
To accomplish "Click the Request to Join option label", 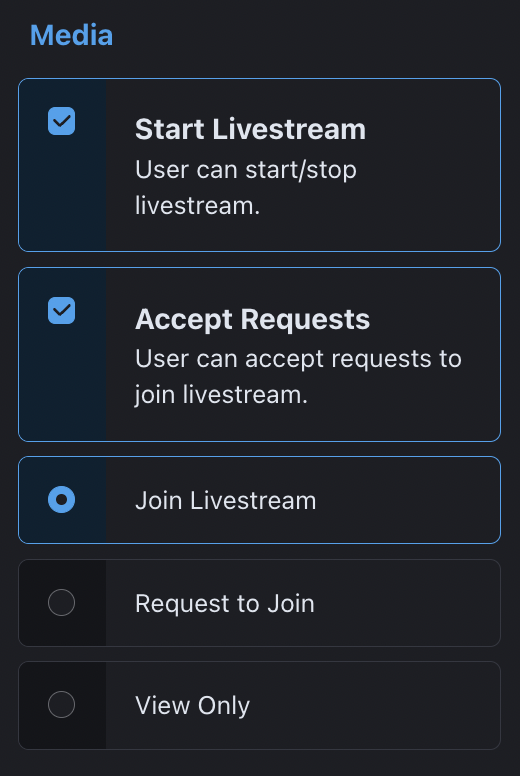I will (225, 603).
